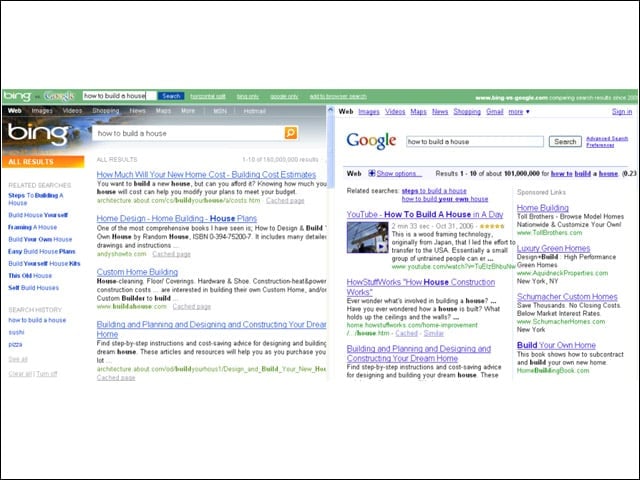Open Gmail link

(x=495, y=111)
